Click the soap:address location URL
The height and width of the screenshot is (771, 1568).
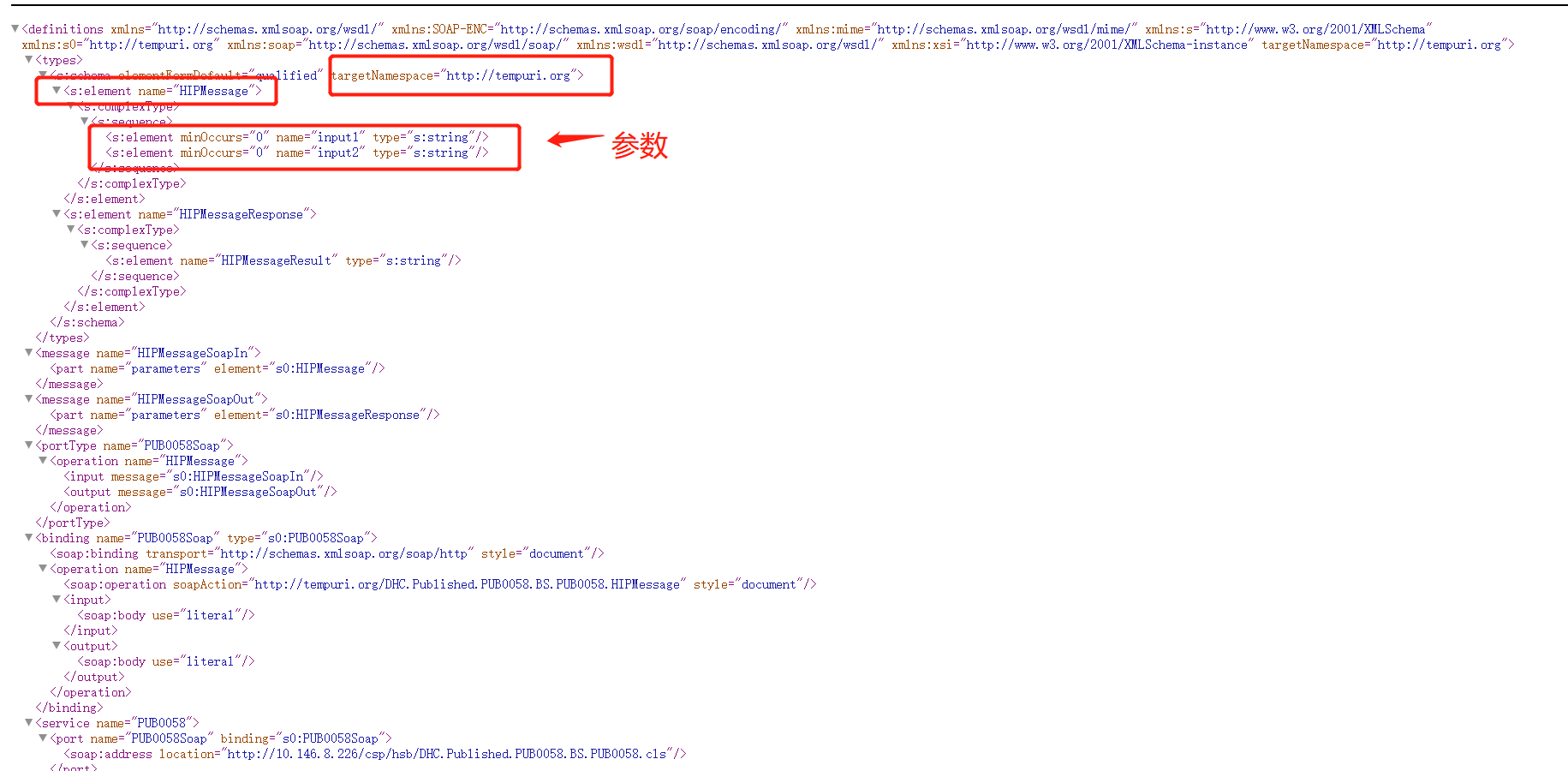(454, 754)
